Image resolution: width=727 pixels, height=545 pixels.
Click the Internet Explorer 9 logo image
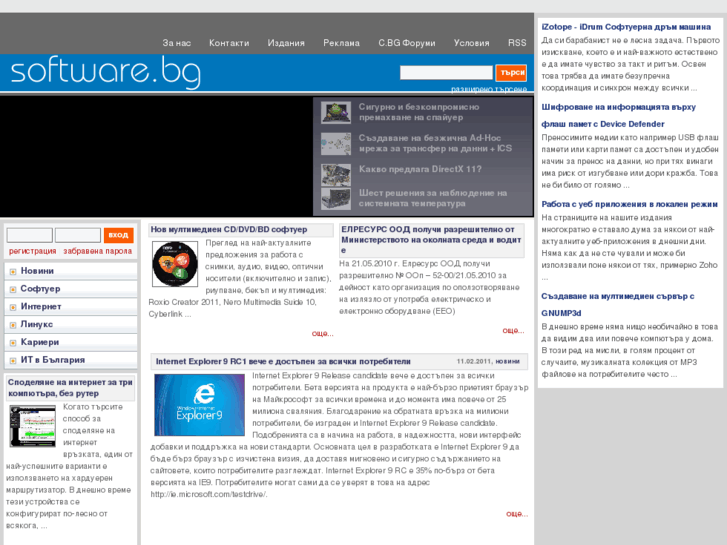[x=199, y=405]
